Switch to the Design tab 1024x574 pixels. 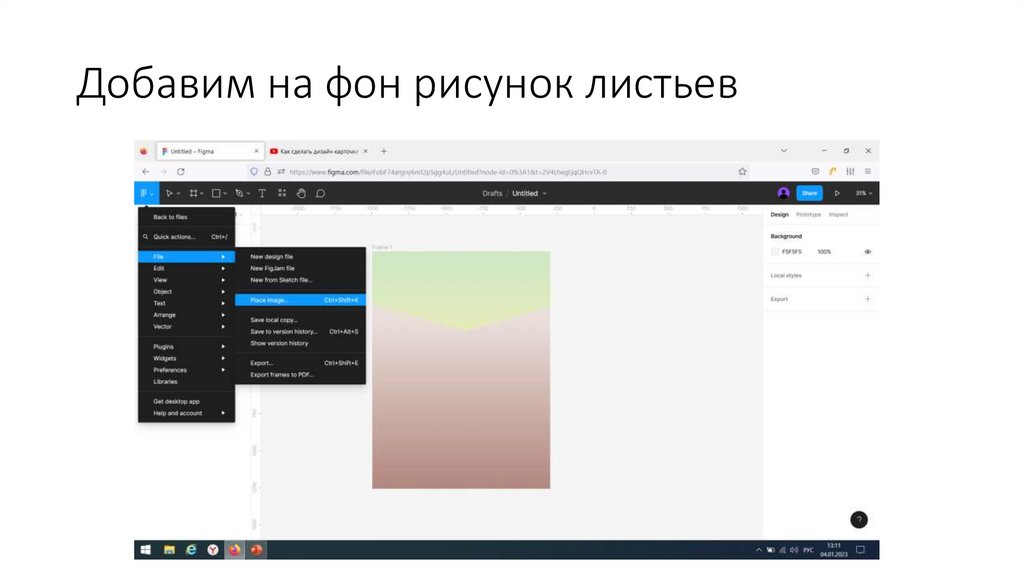[x=780, y=214]
